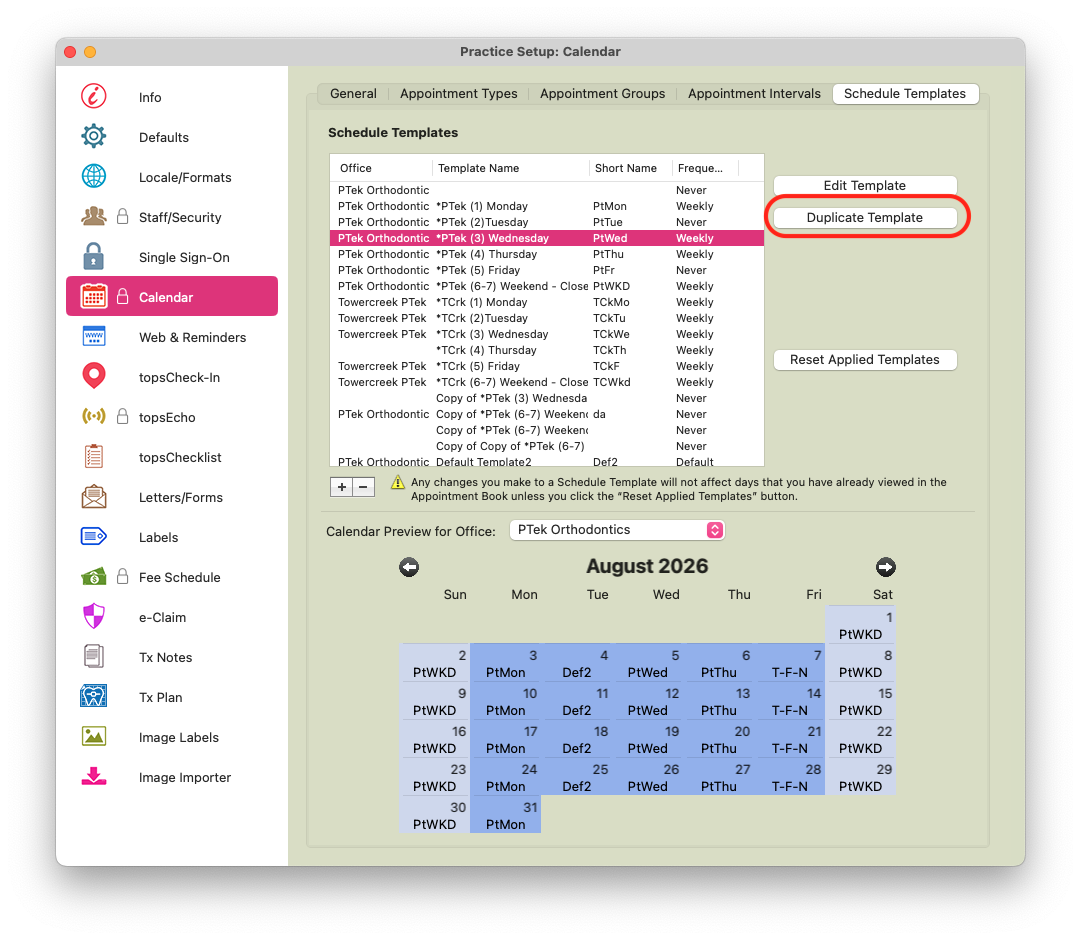1081x940 pixels.
Task: Click the lock icon next to topsEcho
Action: 123,417
